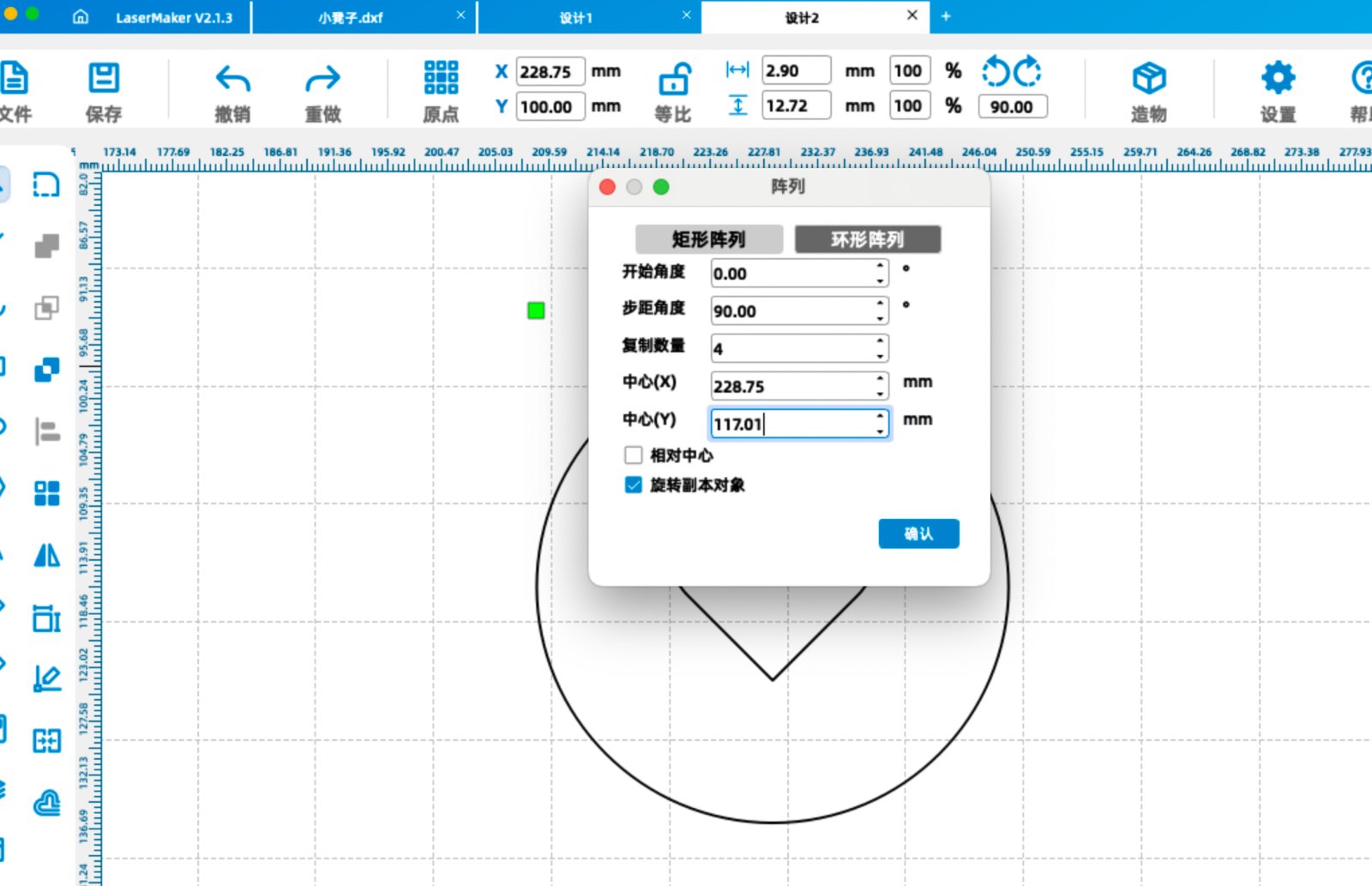The width and height of the screenshot is (1372, 886).
Task: Select the pencil edit path tool
Action: [x=46, y=678]
